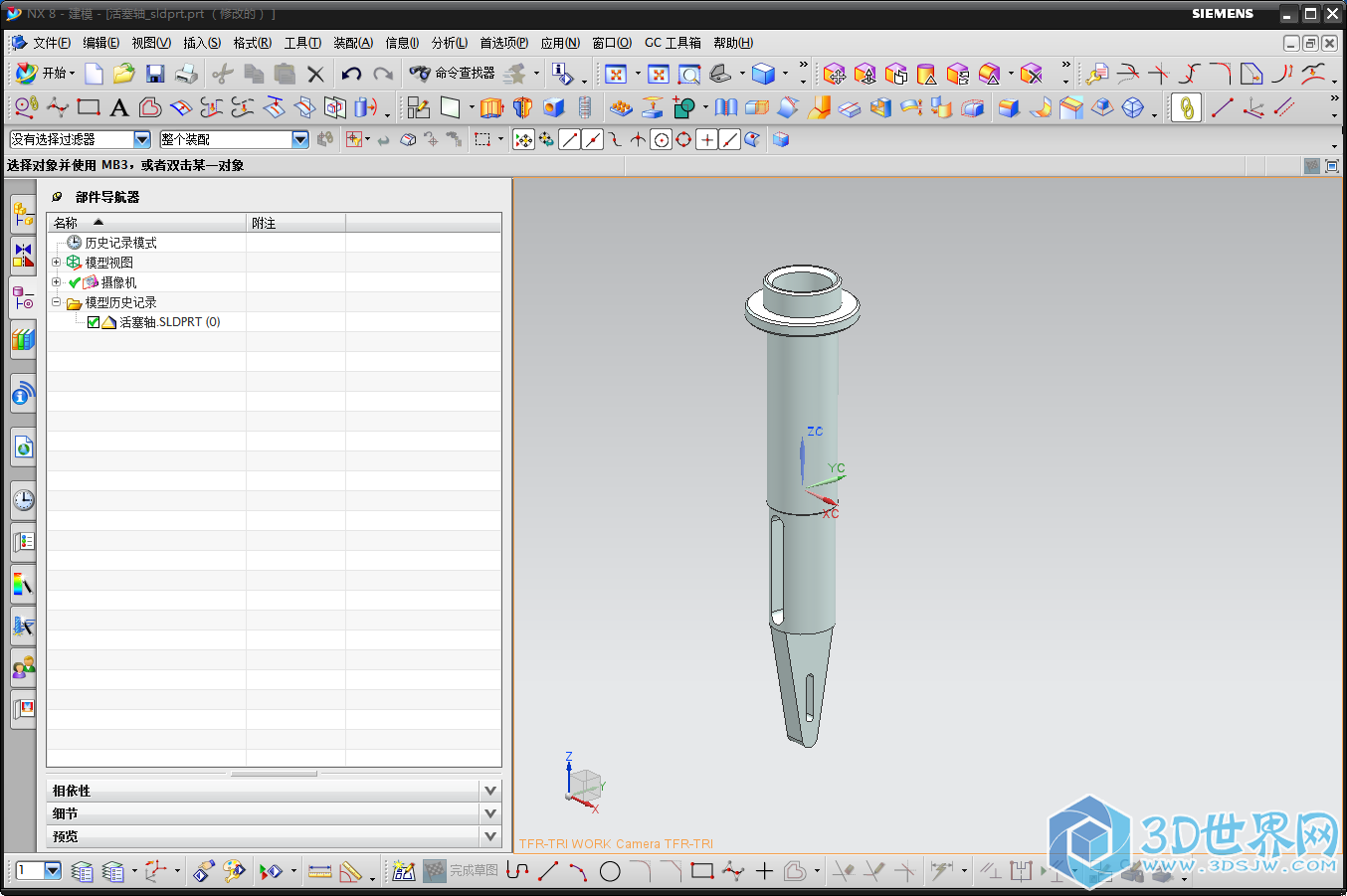1347x896 pixels.
Task: Click the binoculars Command Finder icon
Action: tap(420, 73)
